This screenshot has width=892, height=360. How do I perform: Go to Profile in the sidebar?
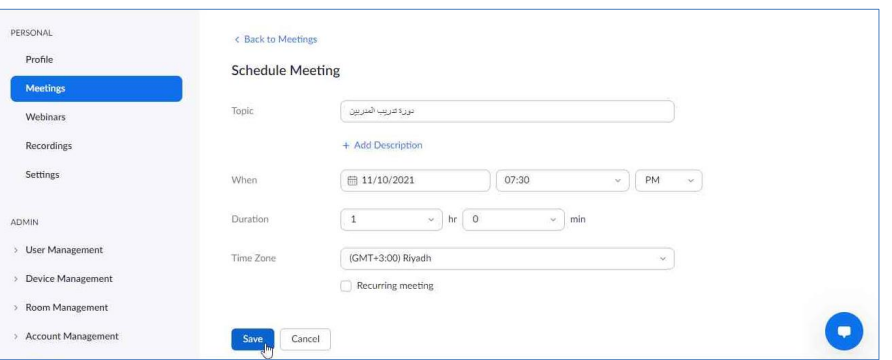(x=39, y=60)
